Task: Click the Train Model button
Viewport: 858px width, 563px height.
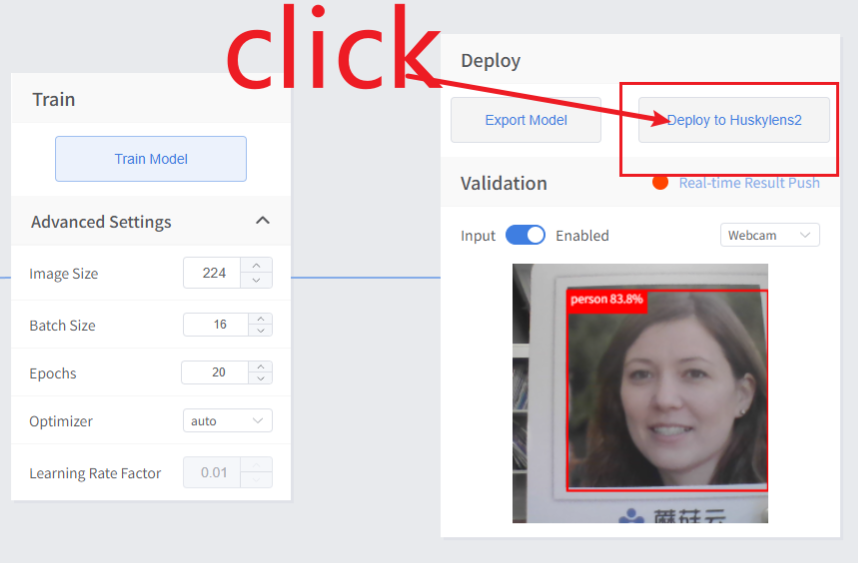Action: pyautogui.click(x=151, y=159)
